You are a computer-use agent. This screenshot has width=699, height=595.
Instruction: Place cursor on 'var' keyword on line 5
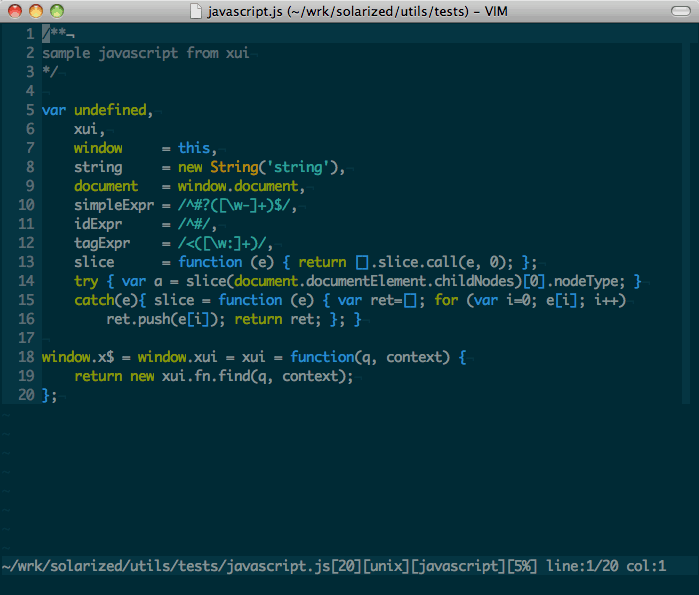pos(54,110)
